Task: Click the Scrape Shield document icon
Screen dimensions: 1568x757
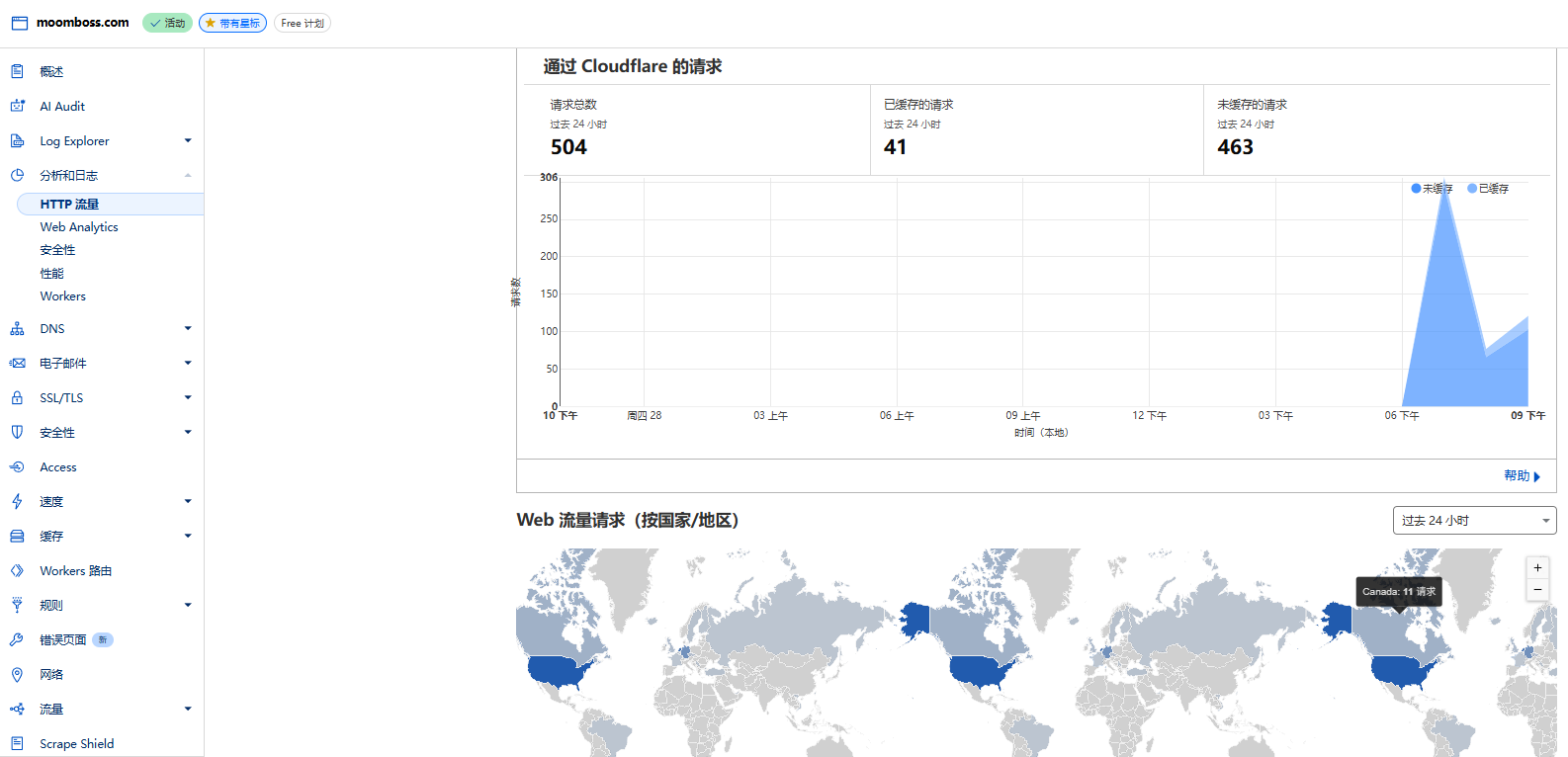Action: [17, 743]
